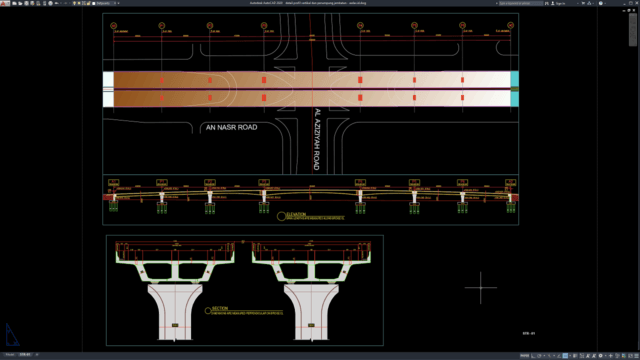Click Hardware acceleration icon in status bar
Viewport: 640px width, 360px height.
624,356
